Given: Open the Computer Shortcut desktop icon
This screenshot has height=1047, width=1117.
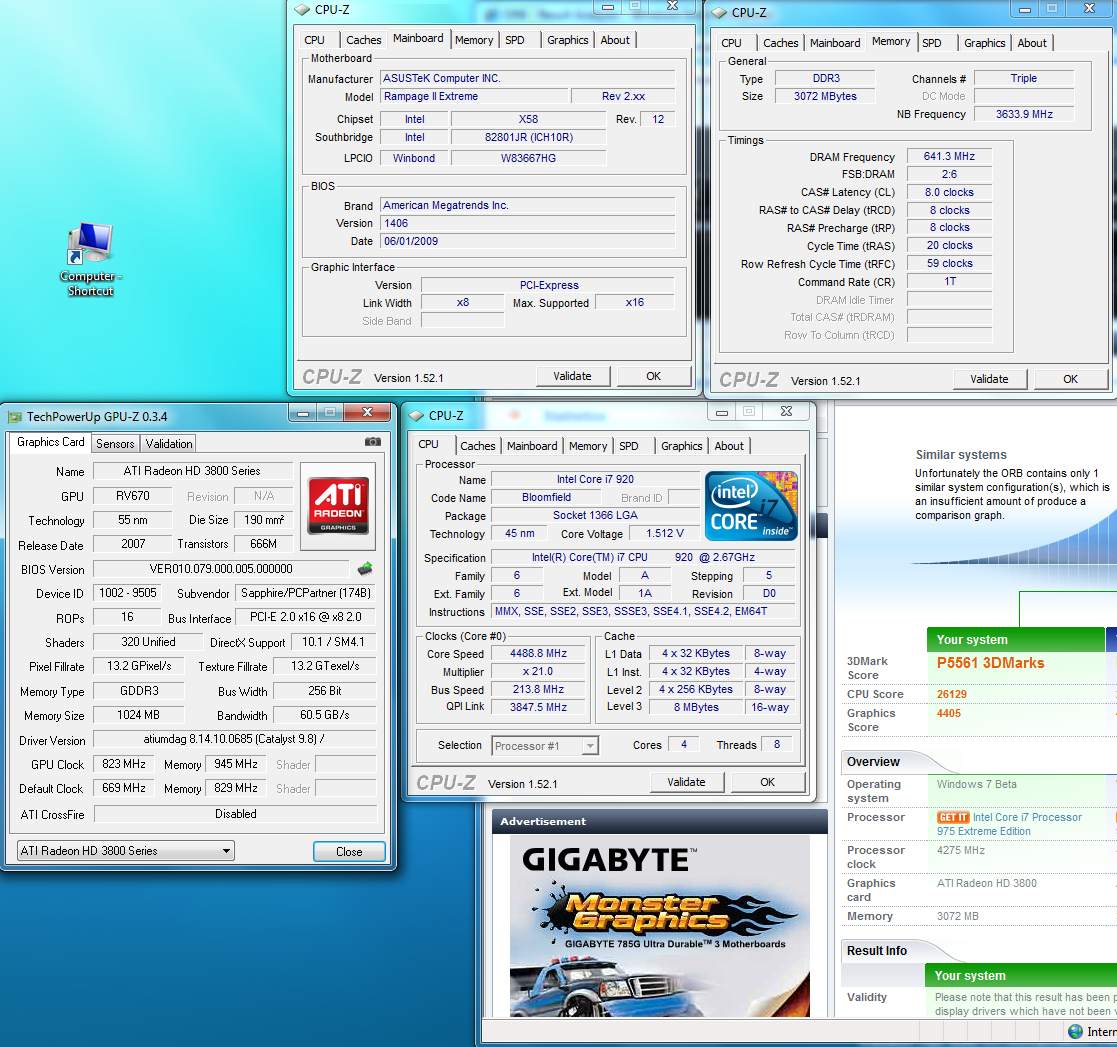Looking at the screenshot, I should coord(90,259).
